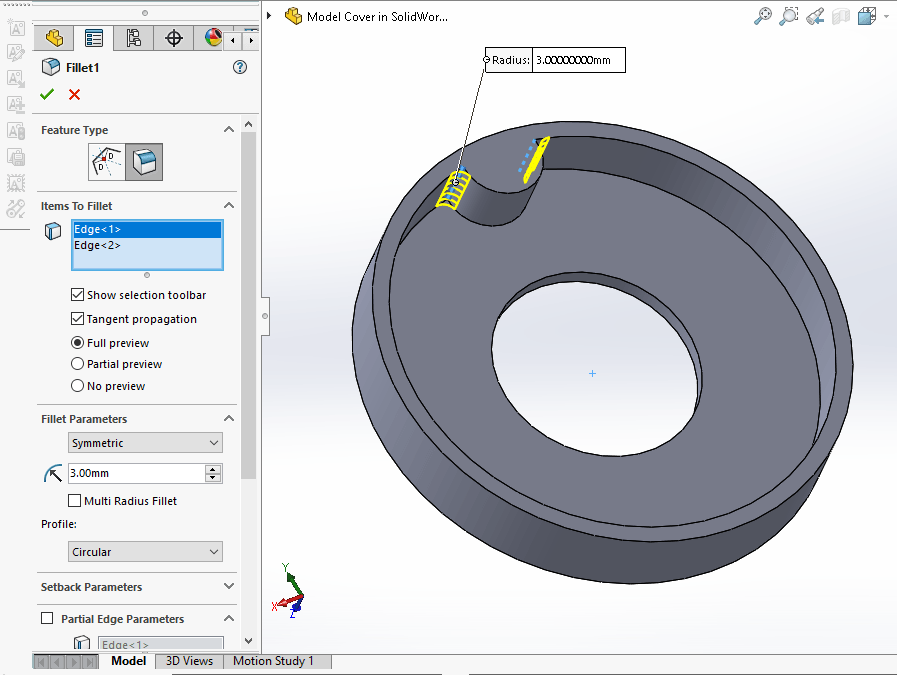The image size is (897, 675).
Task: Expand the Setback Parameters section
Action: [x=228, y=587]
